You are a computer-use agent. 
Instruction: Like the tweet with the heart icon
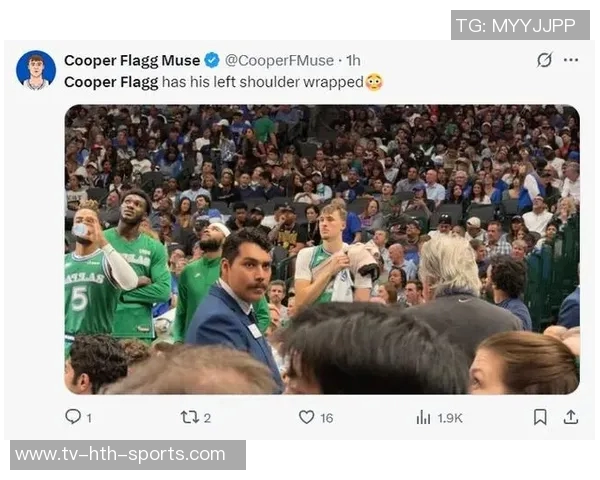tap(306, 417)
